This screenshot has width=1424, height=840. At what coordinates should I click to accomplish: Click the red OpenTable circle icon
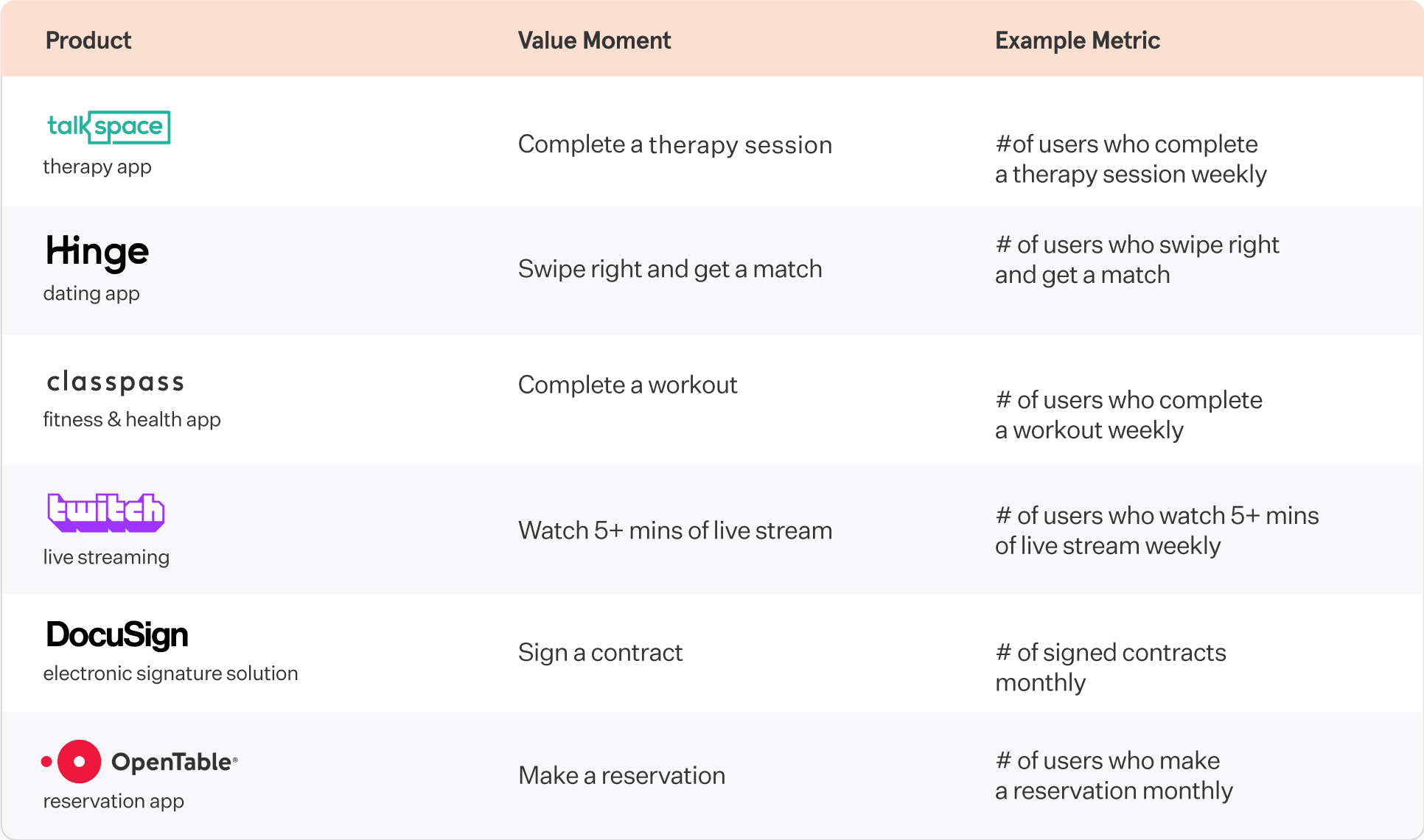[79, 761]
